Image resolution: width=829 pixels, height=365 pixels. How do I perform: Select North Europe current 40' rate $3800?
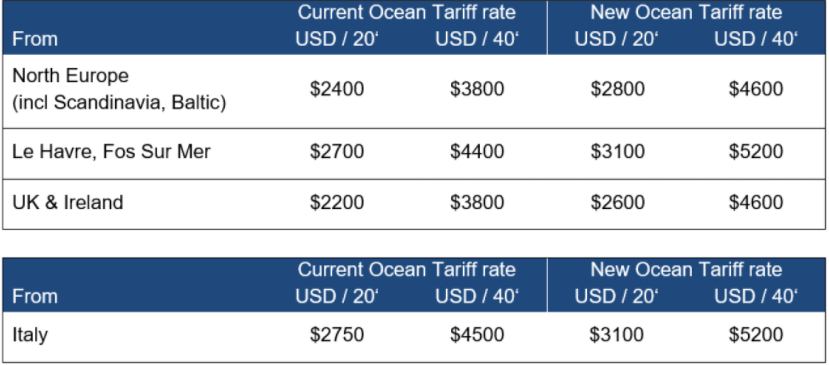[x=477, y=89]
